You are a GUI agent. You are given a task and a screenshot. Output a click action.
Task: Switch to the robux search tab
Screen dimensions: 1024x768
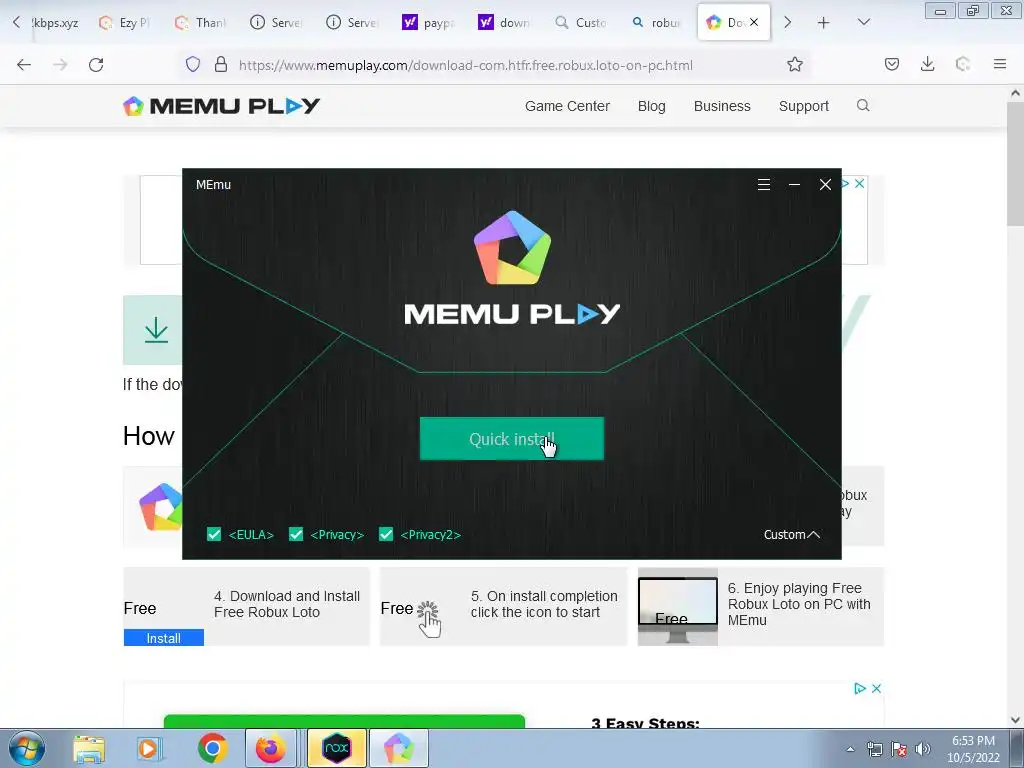pyautogui.click(x=657, y=22)
